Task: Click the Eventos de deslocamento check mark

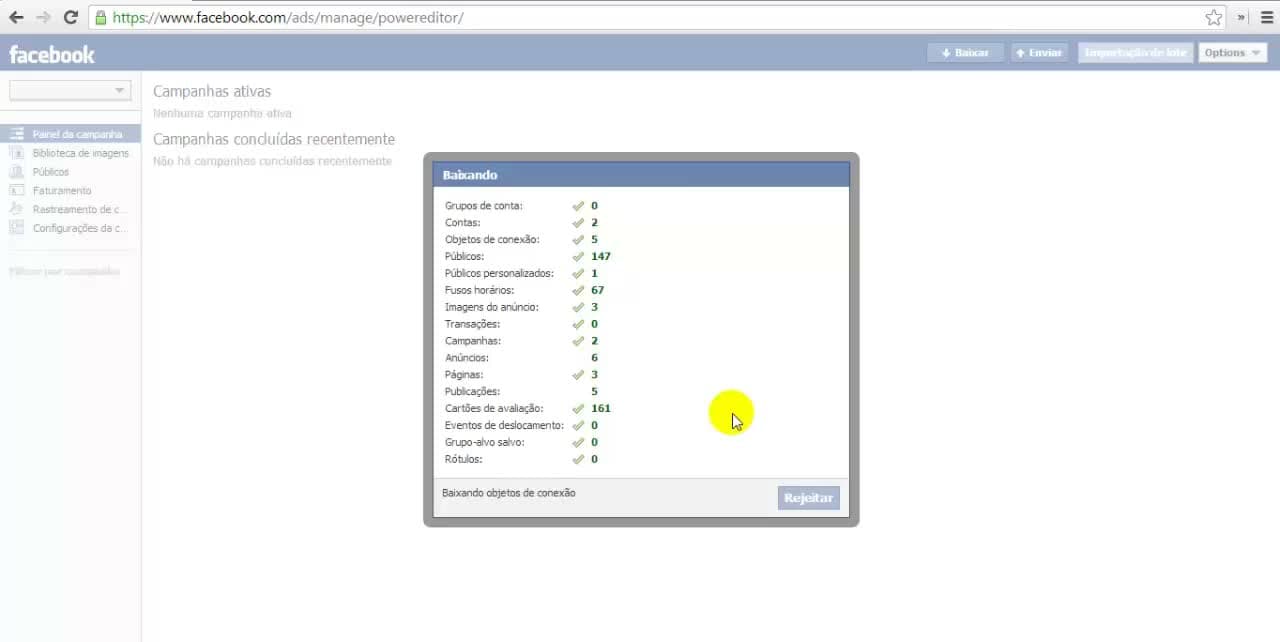Action: pyautogui.click(x=578, y=426)
